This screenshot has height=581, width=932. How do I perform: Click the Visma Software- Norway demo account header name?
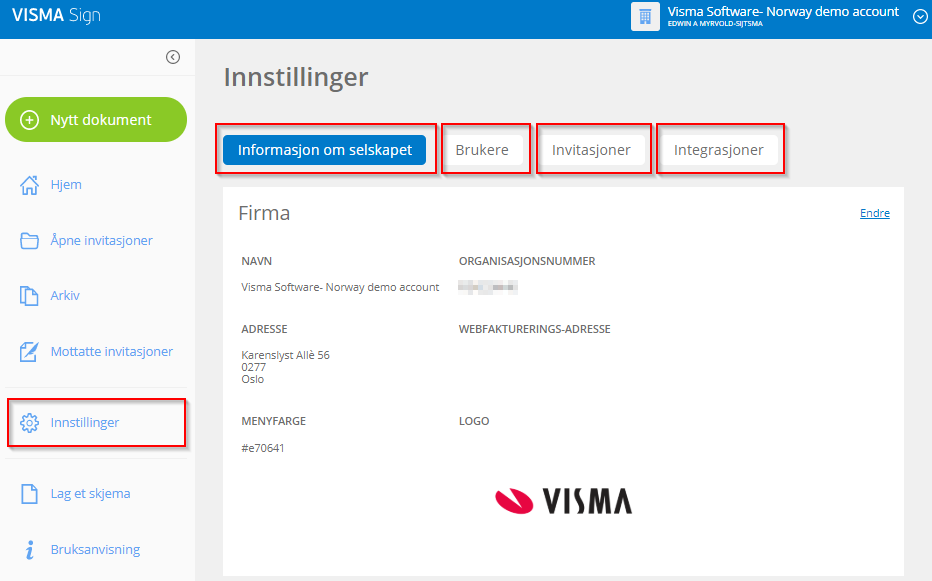point(783,11)
